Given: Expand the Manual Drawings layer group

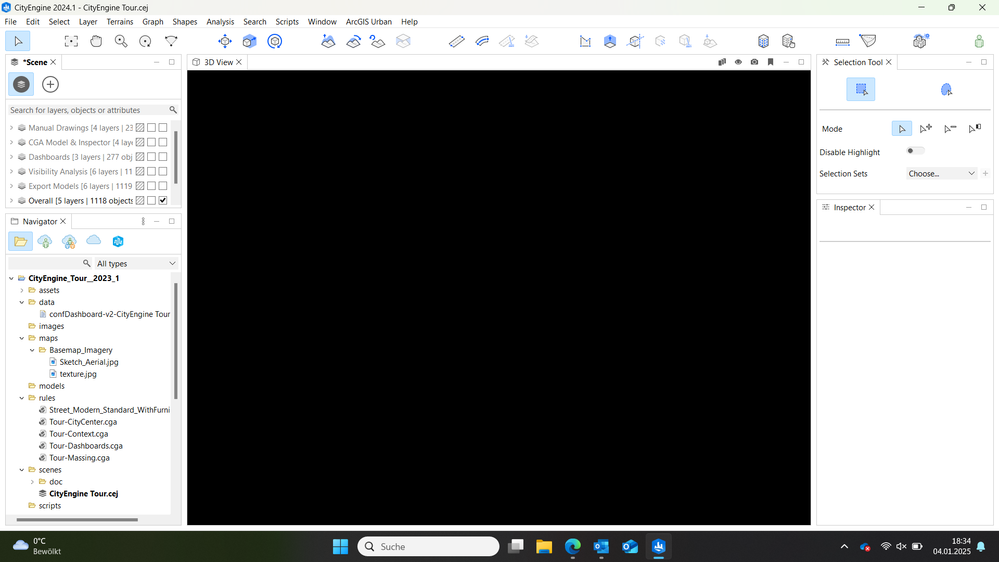Looking at the screenshot, I should pos(11,127).
